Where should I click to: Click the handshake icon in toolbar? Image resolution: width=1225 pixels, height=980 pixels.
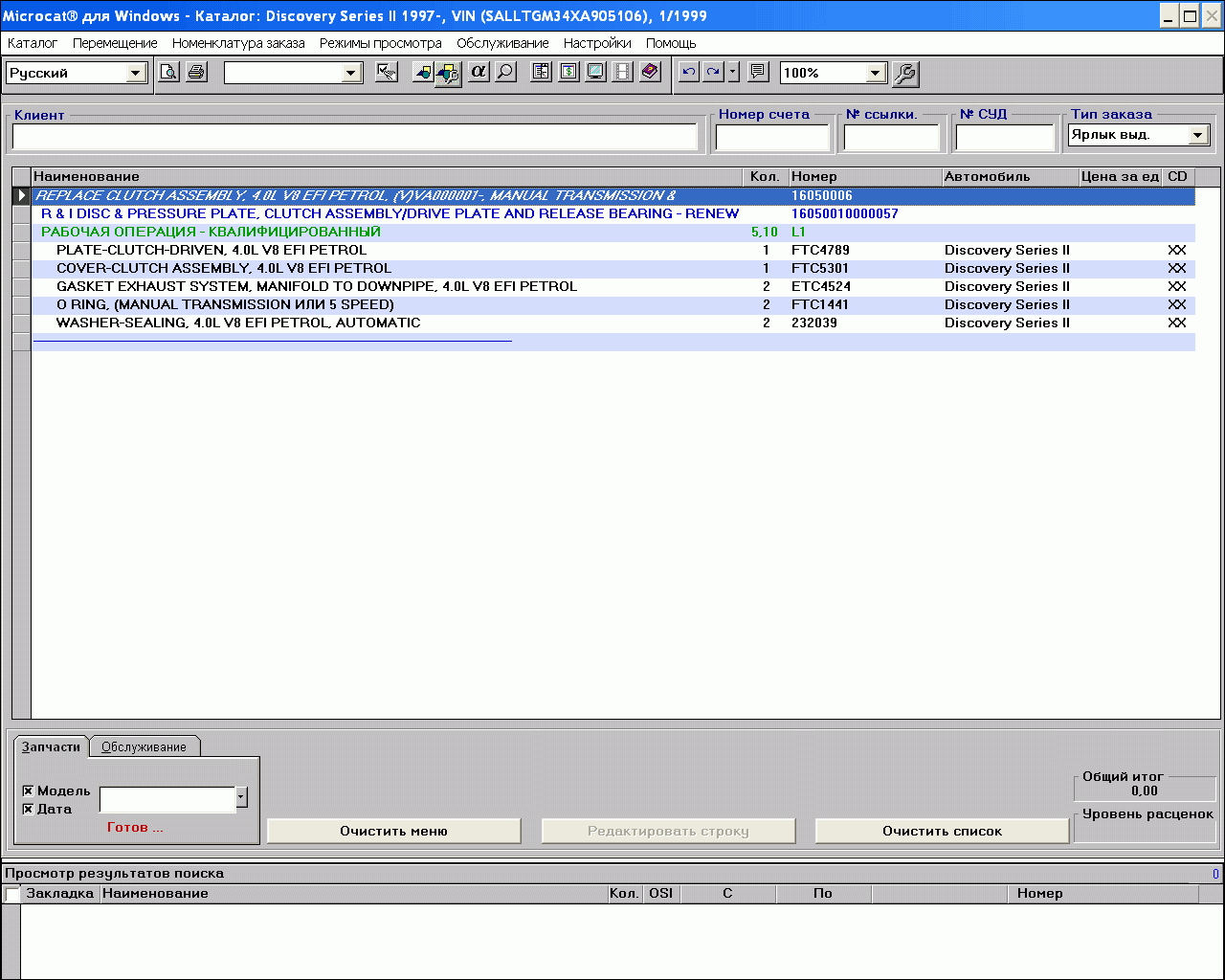coord(387,73)
